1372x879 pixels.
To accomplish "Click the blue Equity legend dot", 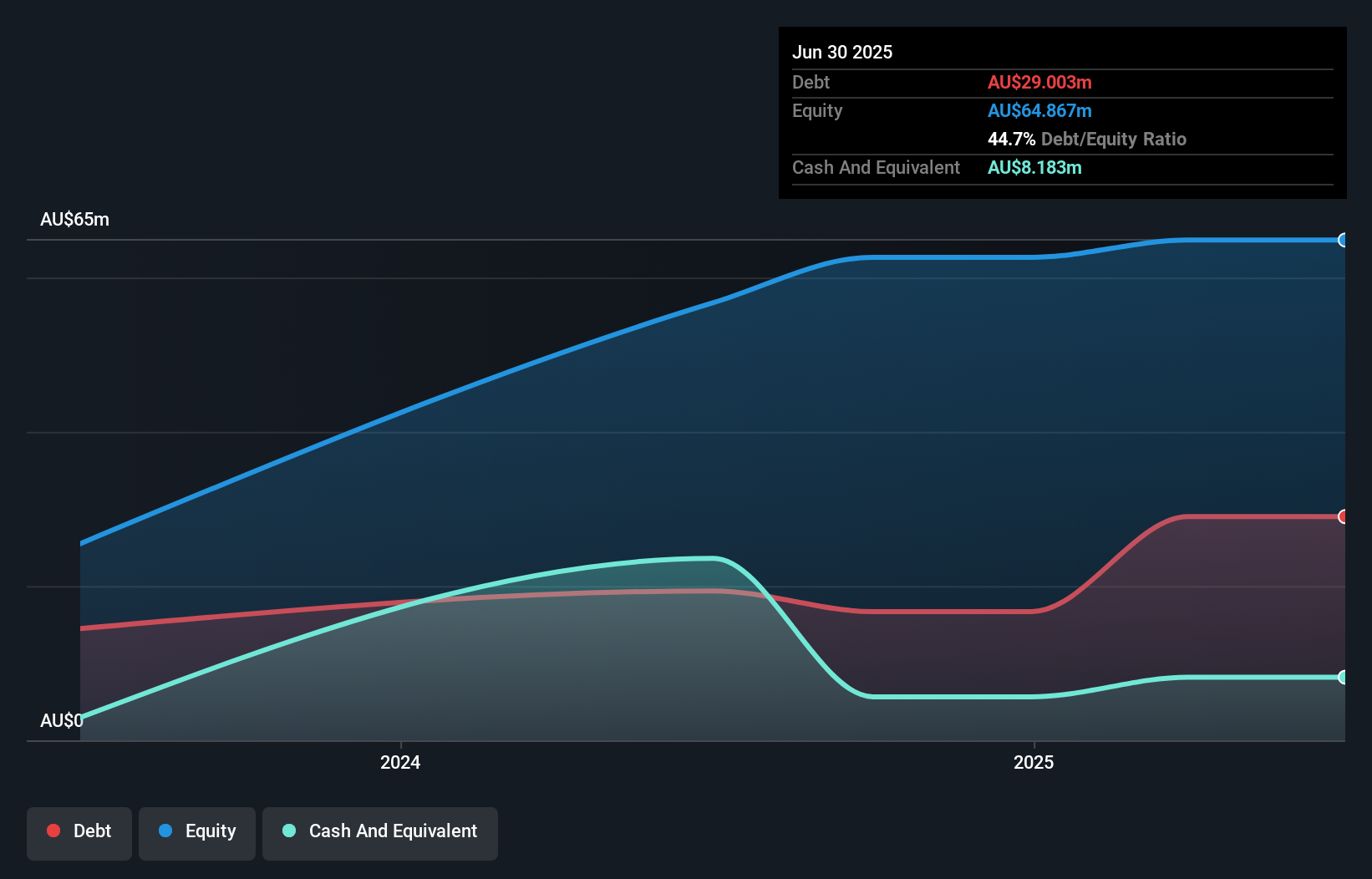I will (165, 831).
